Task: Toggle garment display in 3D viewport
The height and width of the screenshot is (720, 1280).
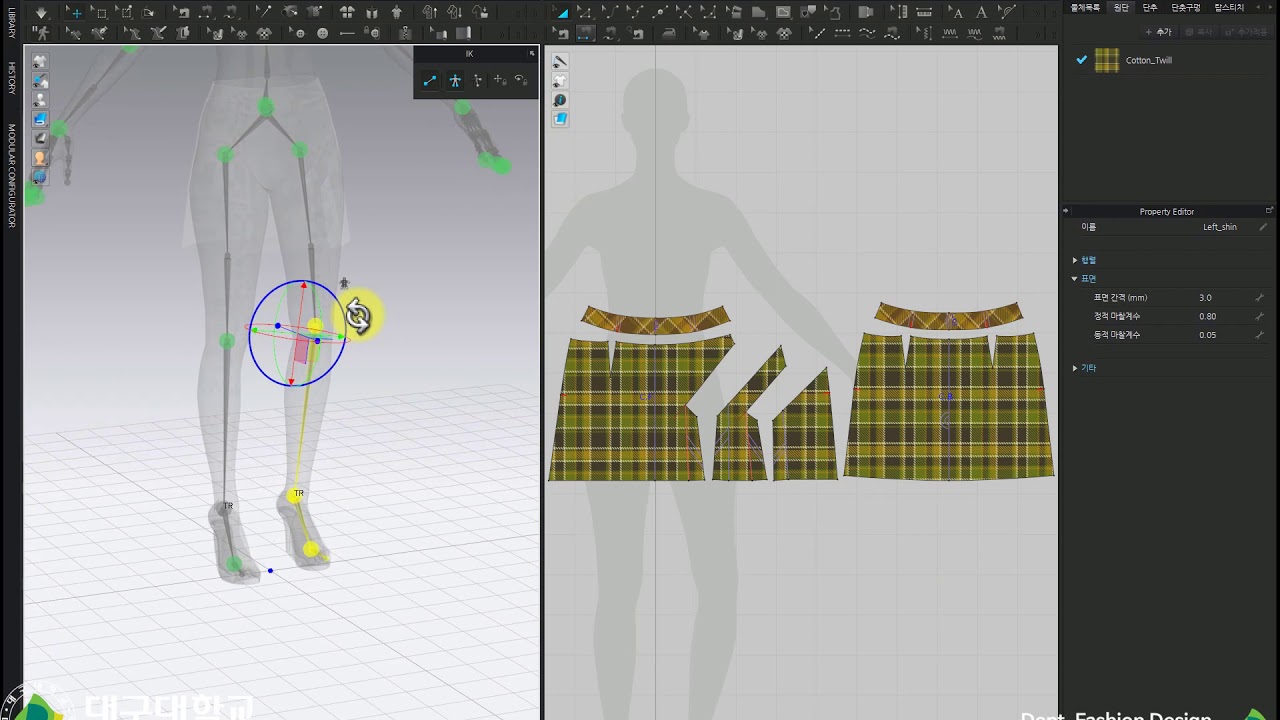Action: pos(40,62)
